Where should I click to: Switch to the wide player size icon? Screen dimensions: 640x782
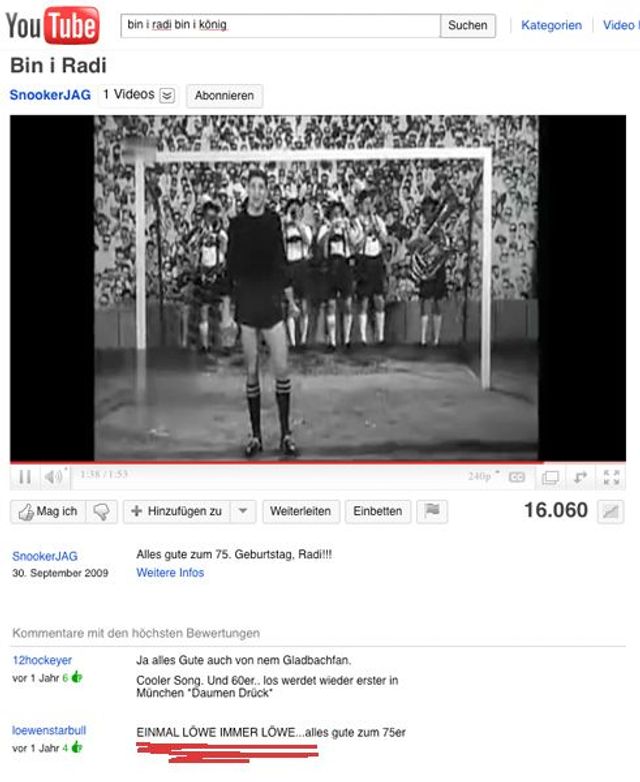click(x=550, y=478)
